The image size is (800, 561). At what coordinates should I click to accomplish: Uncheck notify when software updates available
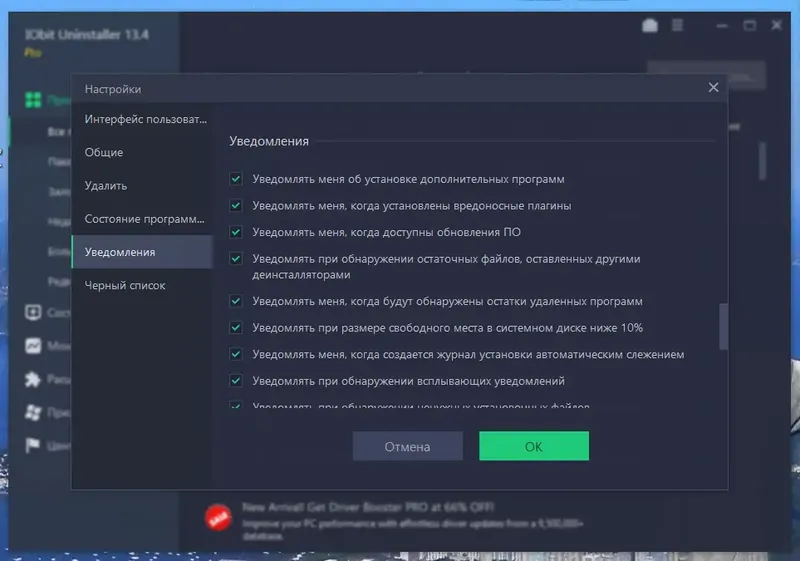click(x=236, y=232)
